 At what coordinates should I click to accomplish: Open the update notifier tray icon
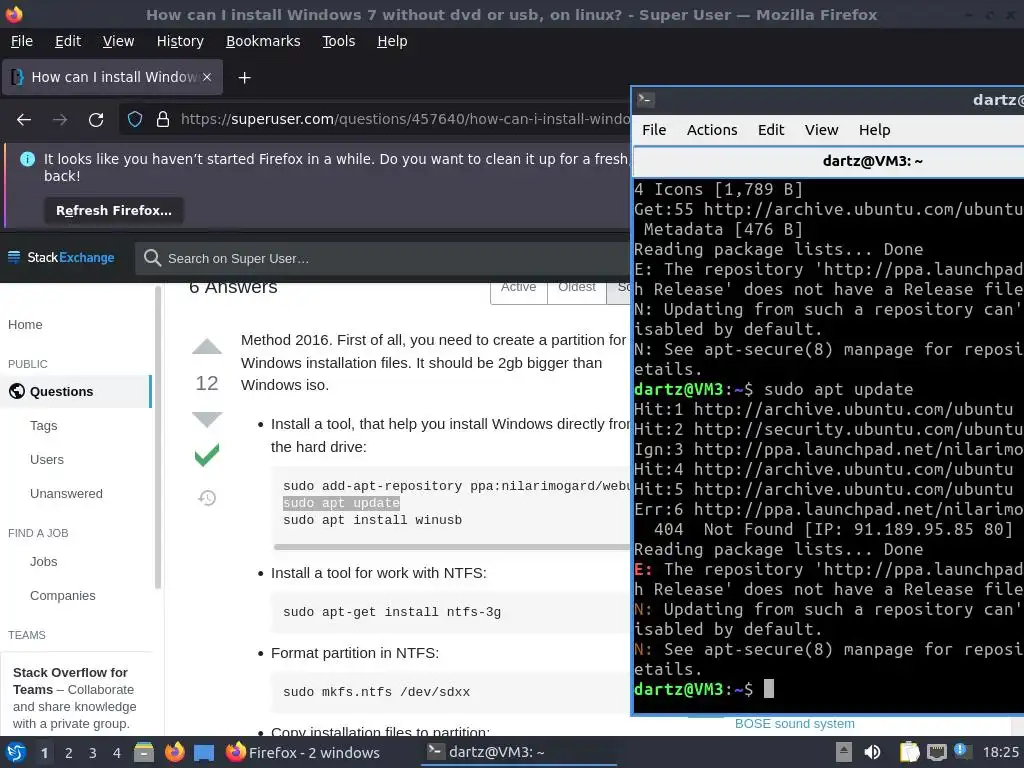[961, 751]
